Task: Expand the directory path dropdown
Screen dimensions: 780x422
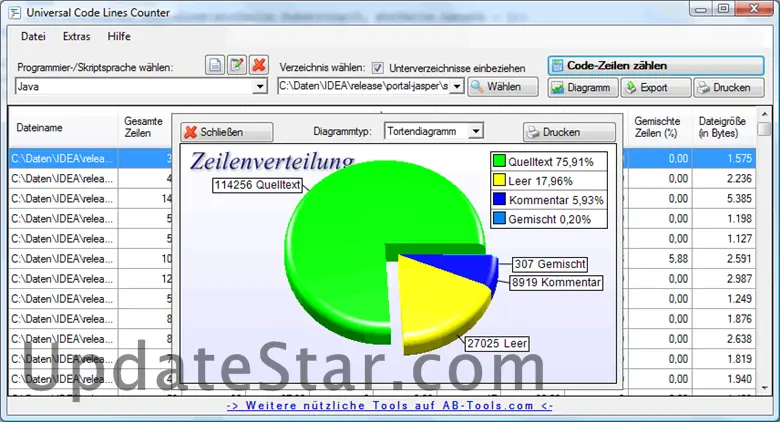Action: point(457,87)
